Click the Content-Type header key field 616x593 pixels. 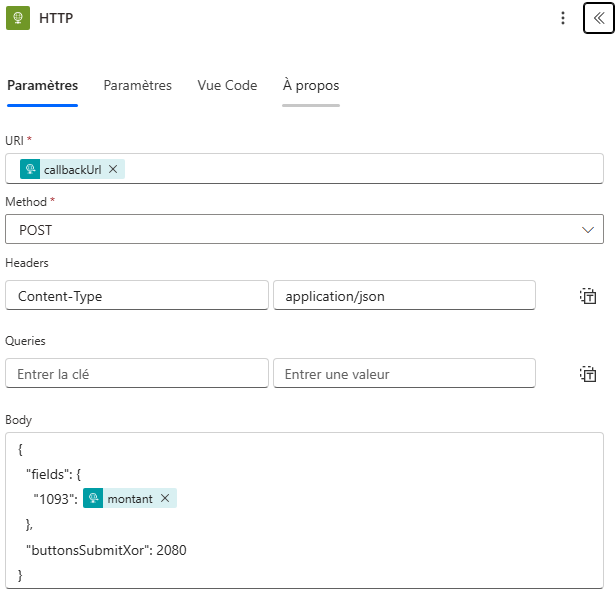[137, 296]
